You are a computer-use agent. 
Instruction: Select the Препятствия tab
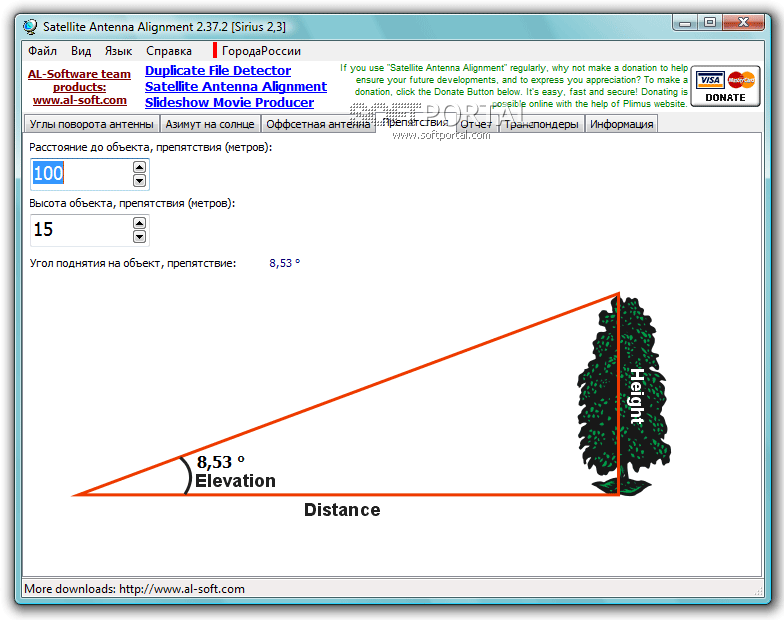416,122
